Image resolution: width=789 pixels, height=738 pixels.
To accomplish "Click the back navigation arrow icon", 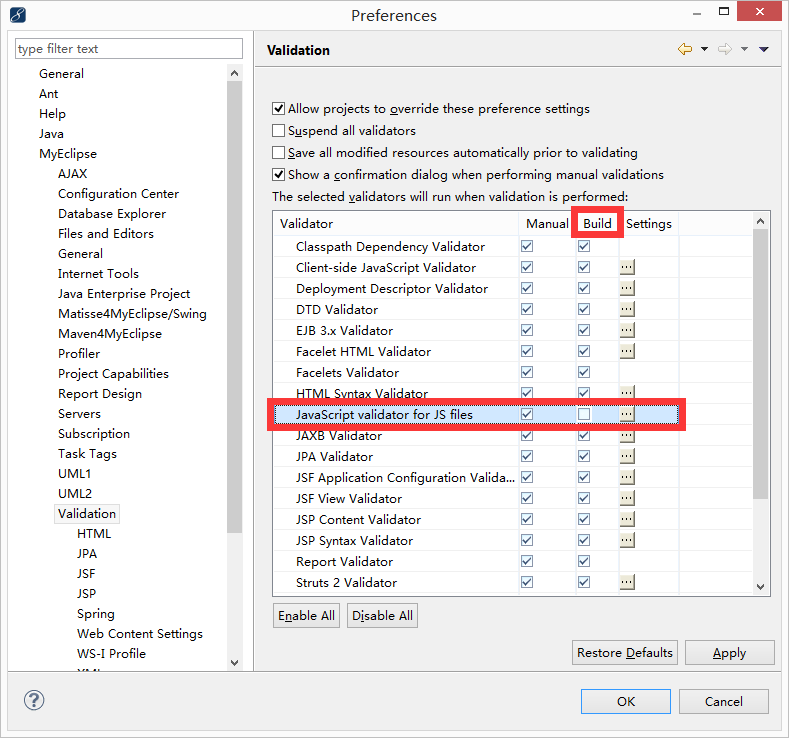I will coord(684,49).
